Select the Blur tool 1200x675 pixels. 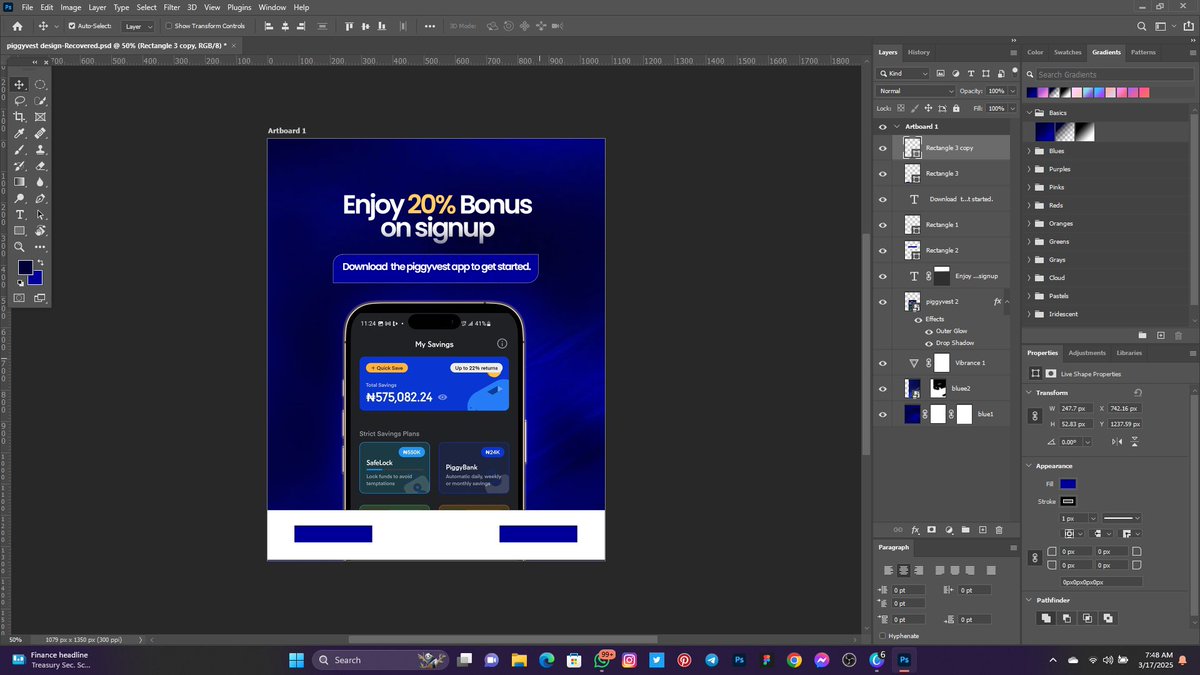point(40,182)
